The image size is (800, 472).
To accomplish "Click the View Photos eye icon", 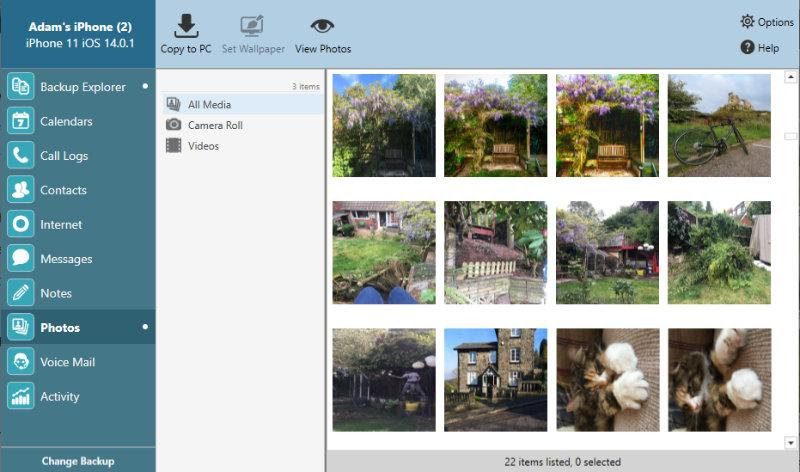I will tap(322, 26).
